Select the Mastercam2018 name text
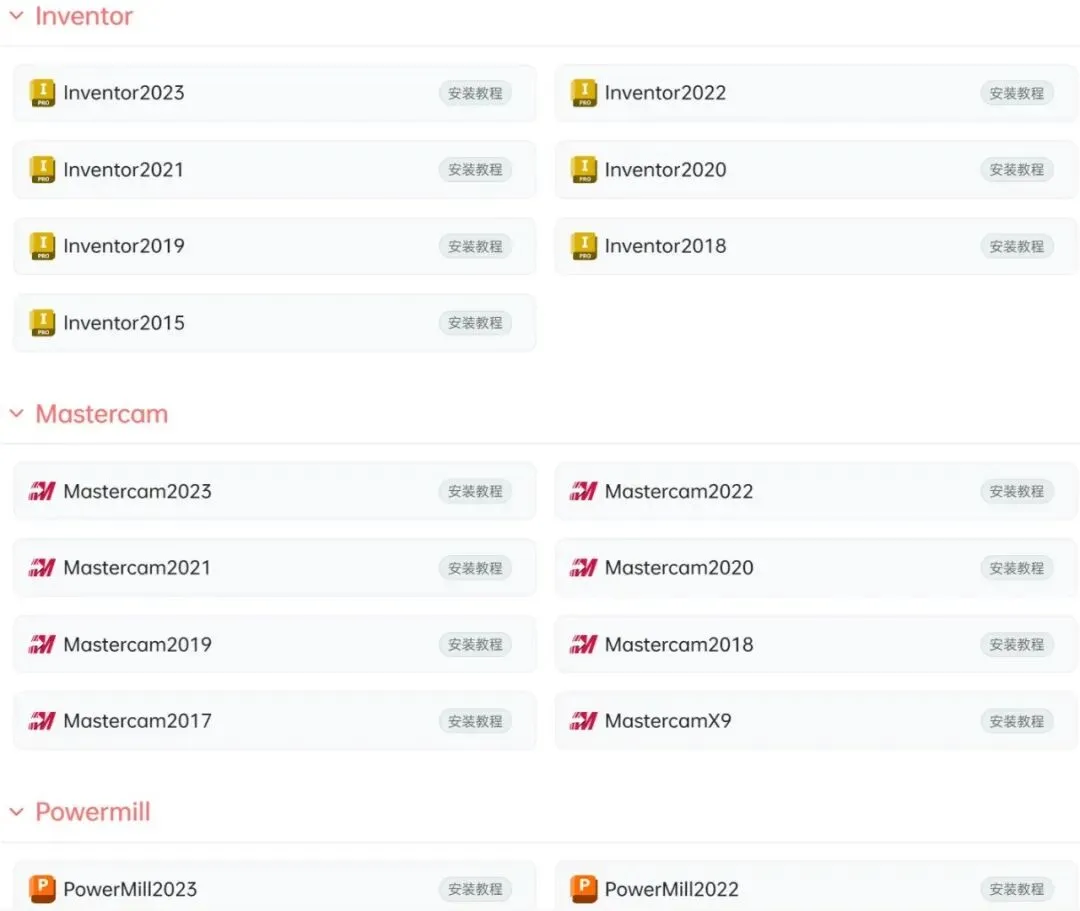1080x911 pixels. coord(679,645)
